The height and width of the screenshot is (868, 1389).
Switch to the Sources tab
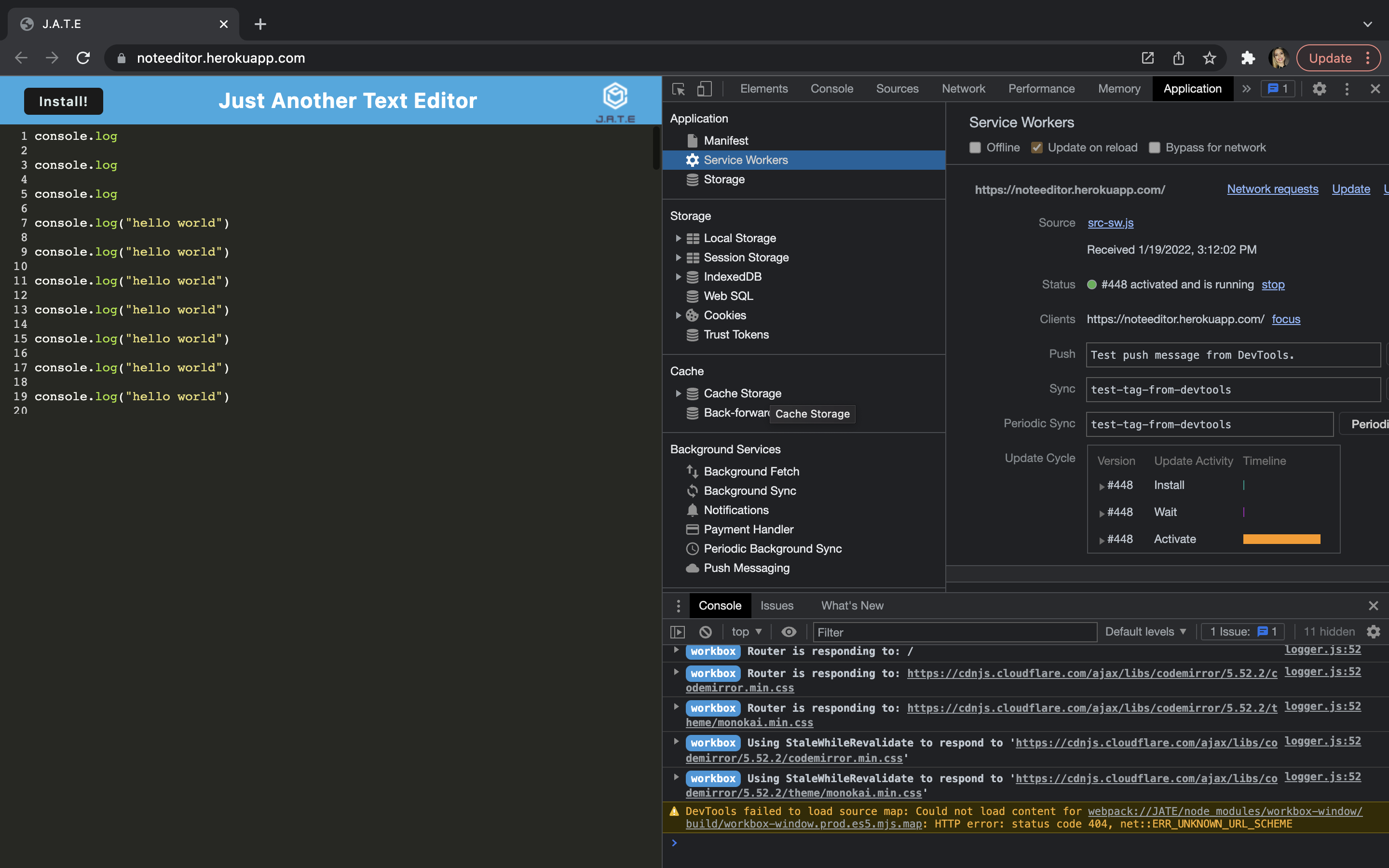pyautogui.click(x=897, y=89)
